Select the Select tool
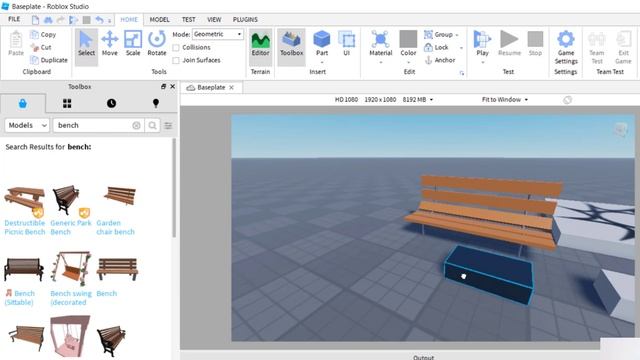This screenshot has width=640, height=360. (x=86, y=44)
